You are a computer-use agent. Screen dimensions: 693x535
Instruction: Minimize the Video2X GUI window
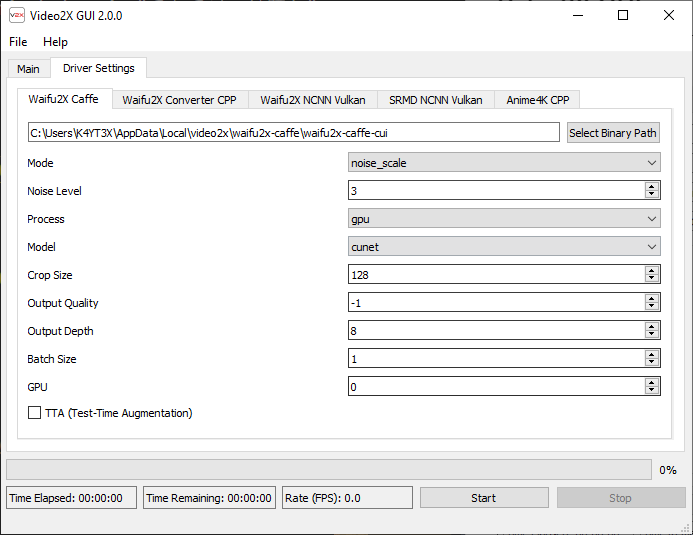[578, 15]
